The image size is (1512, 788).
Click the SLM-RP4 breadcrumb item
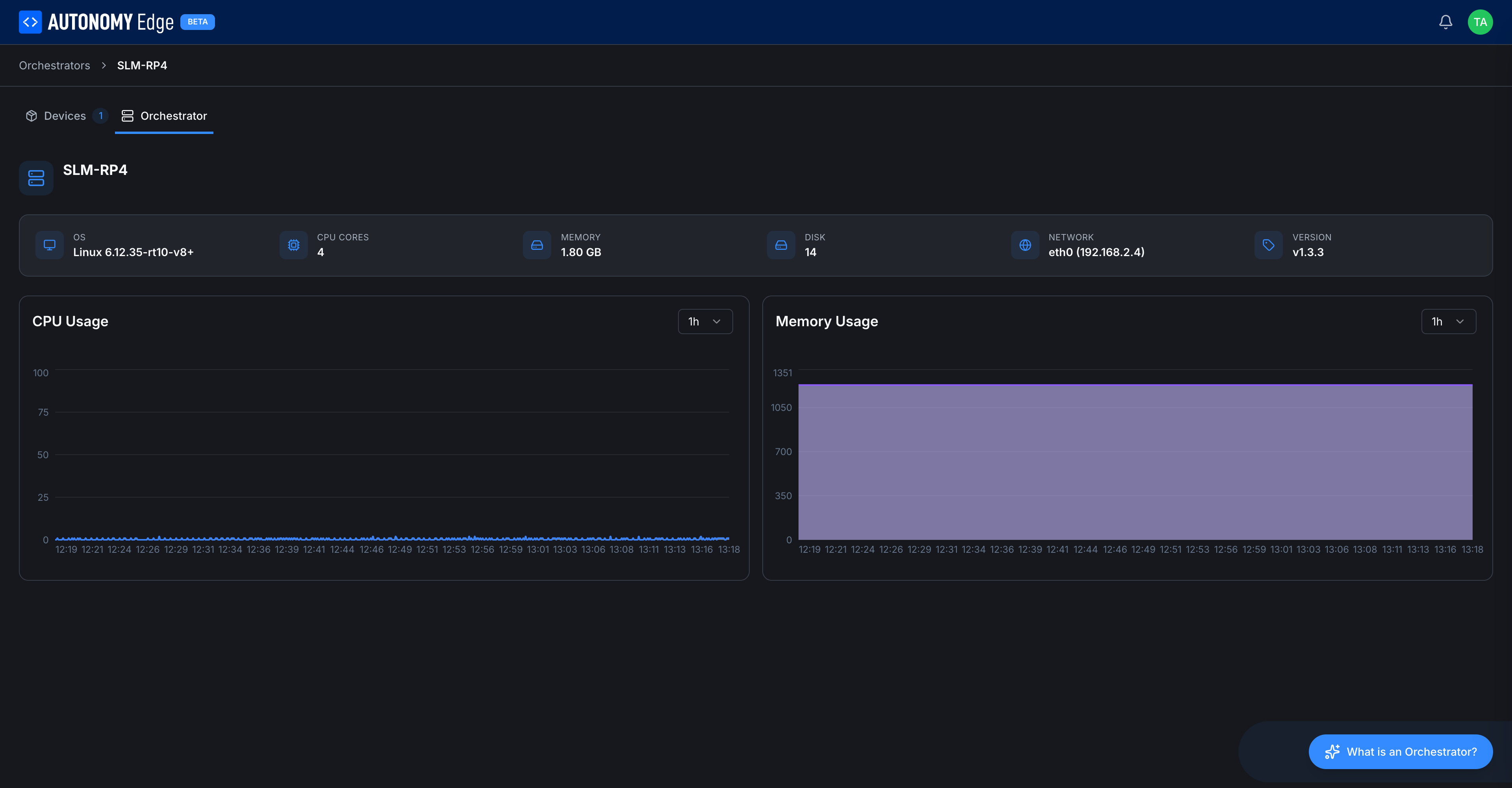click(142, 65)
